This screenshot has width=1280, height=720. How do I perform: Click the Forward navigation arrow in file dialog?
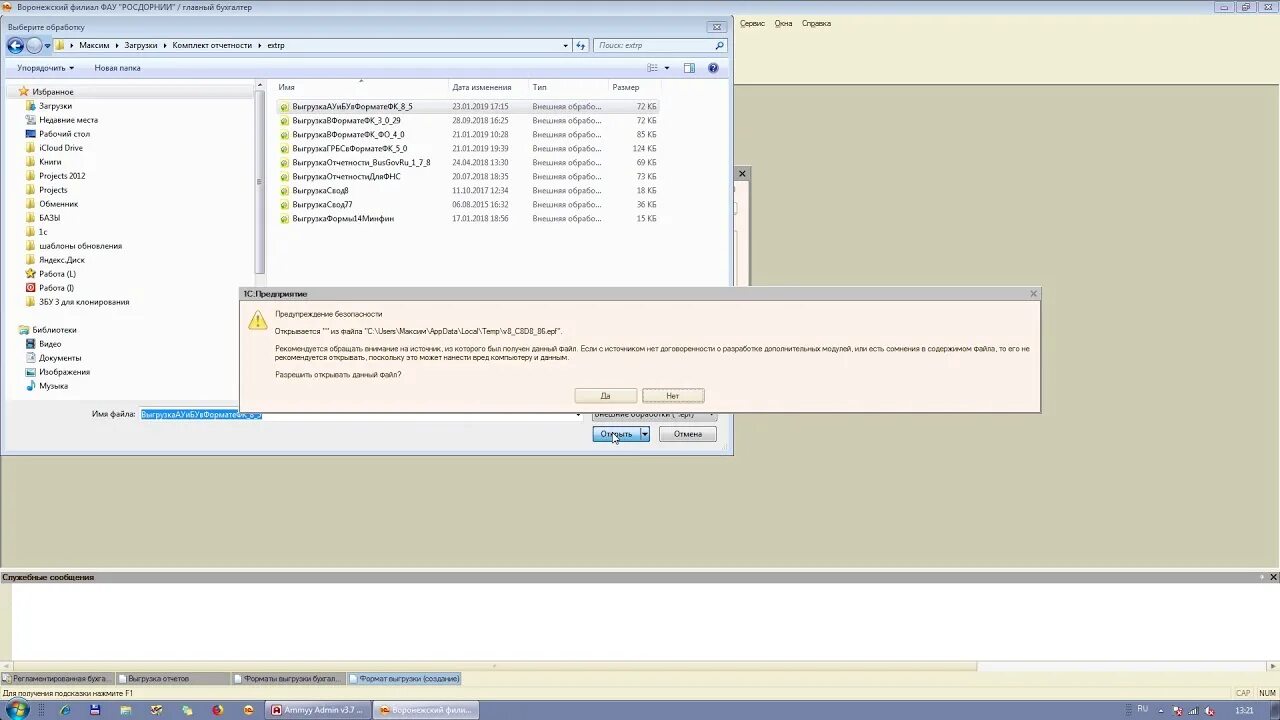pos(34,45)
